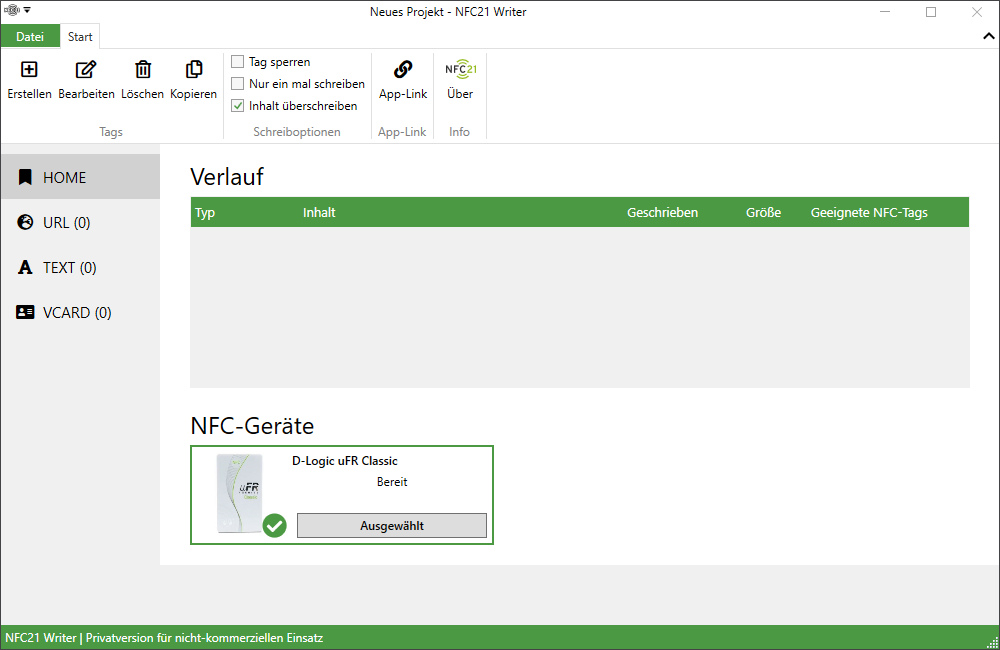The image size is (1000, 650).
Task: Click the Geschrieben column header
Action: [x=662, y=212]
